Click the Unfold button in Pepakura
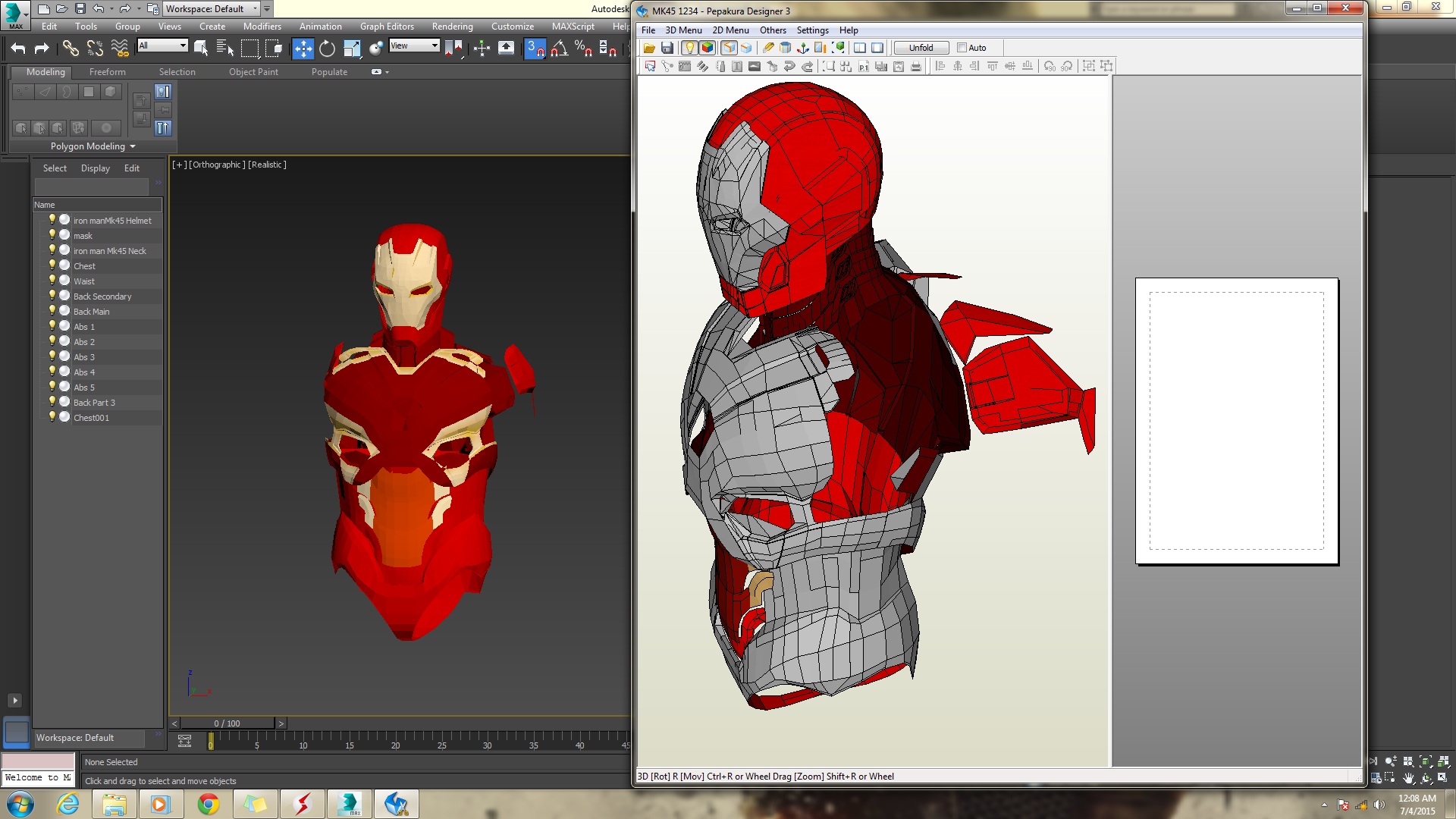 pos(921,48)
